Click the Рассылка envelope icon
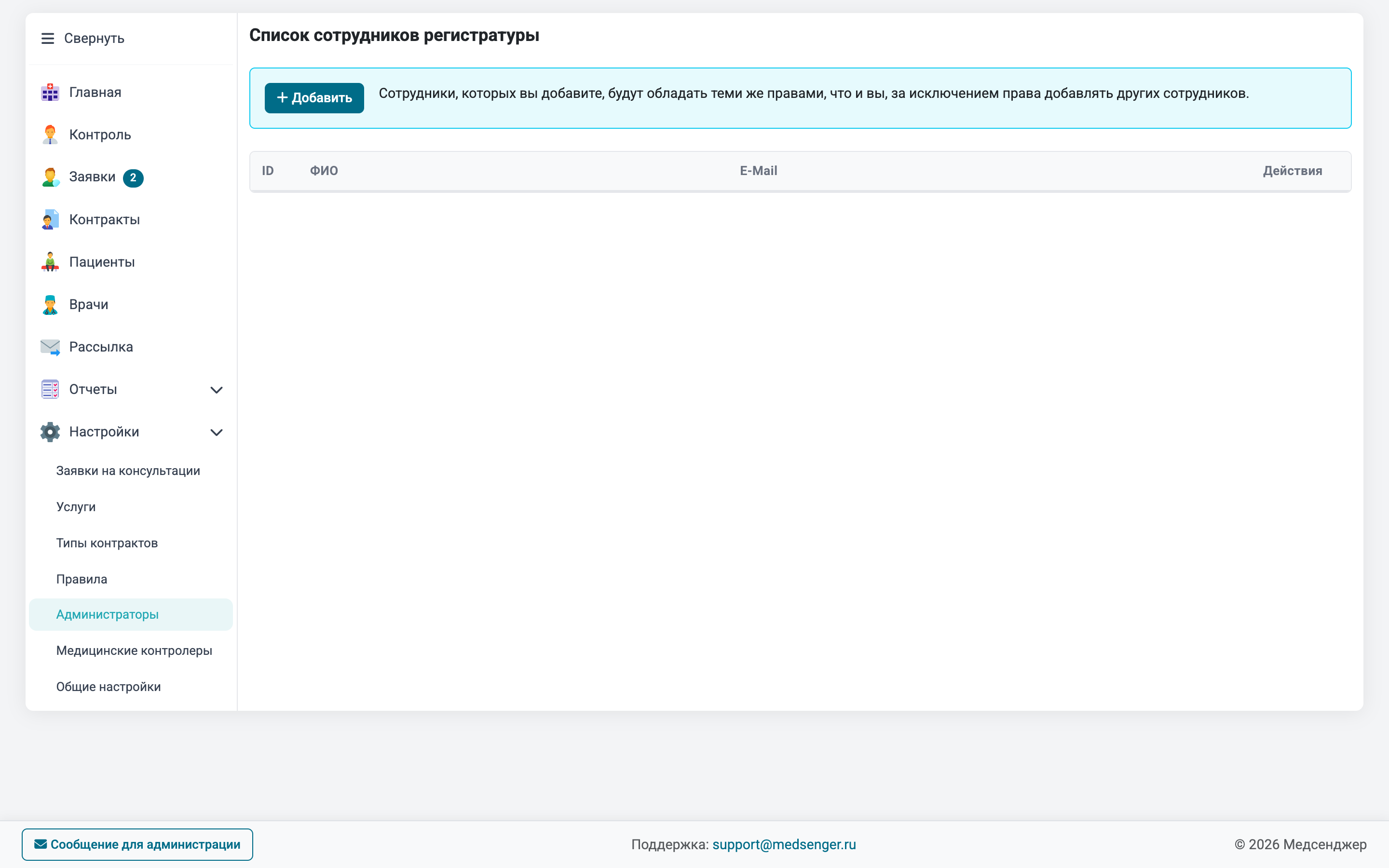Image resolution: width=1389 pixels, height=868 pixels. pos(50,347)
